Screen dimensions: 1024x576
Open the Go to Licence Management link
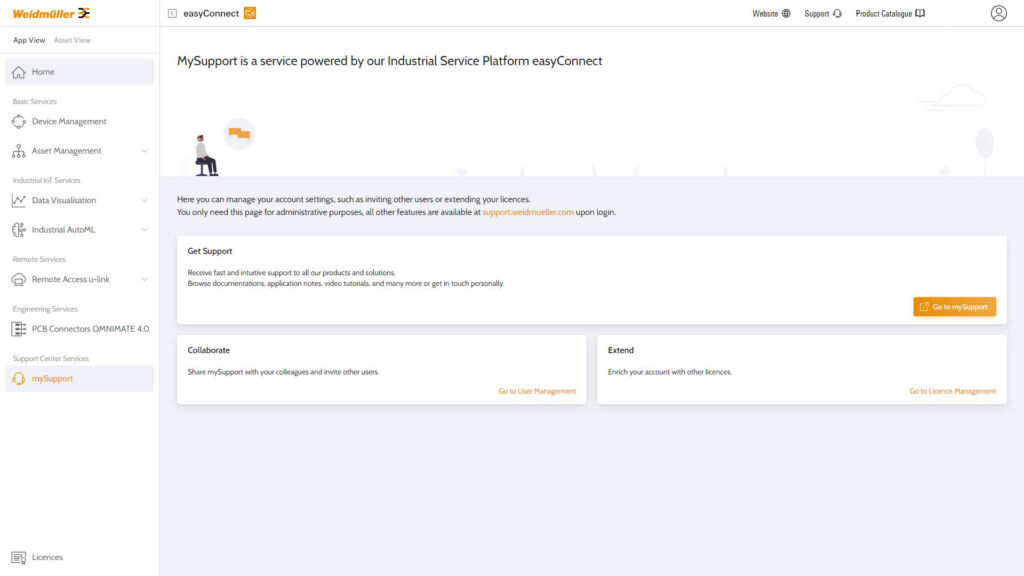click(x=952, y=391)
